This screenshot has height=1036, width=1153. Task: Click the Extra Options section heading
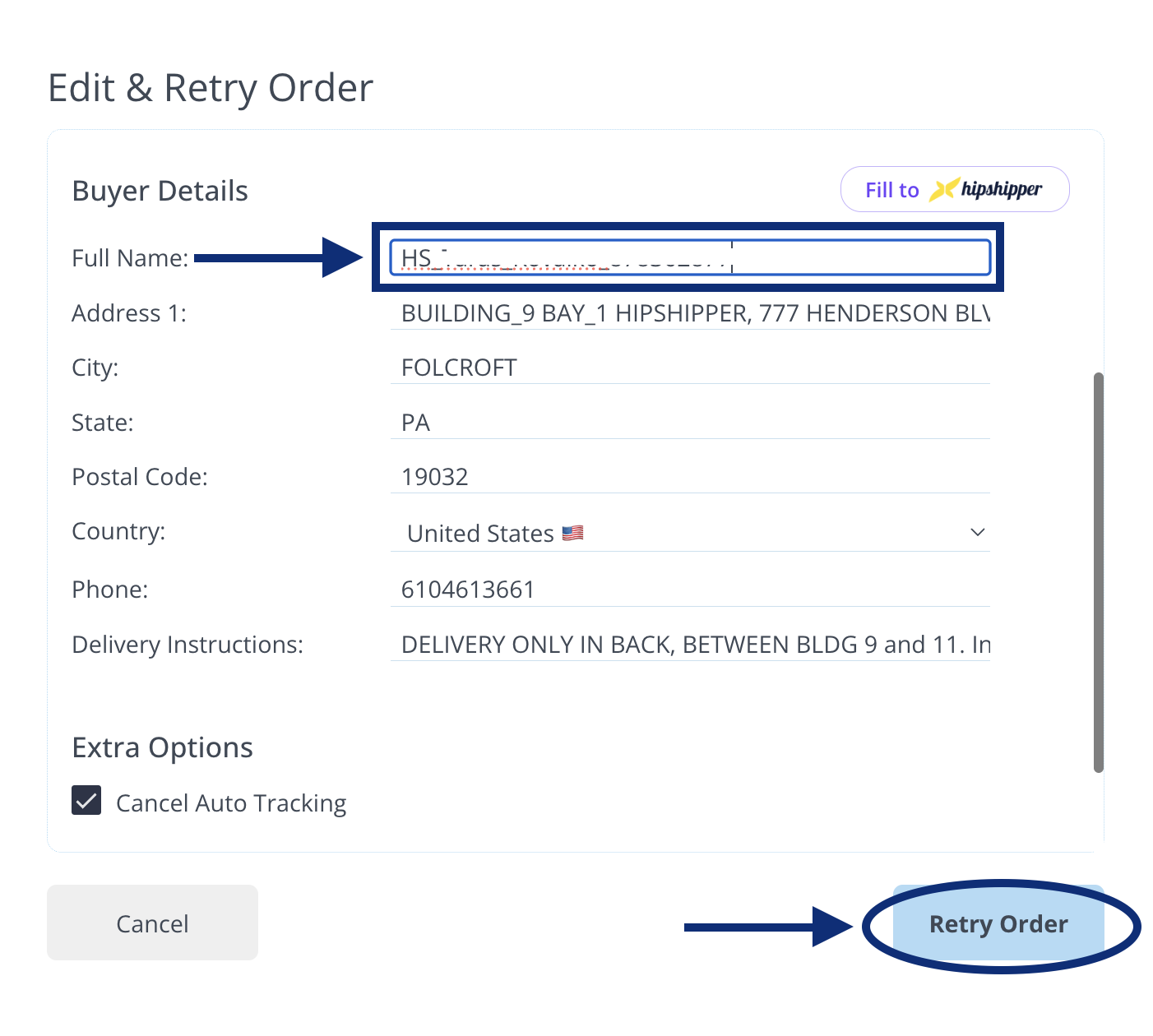[163, 747]
